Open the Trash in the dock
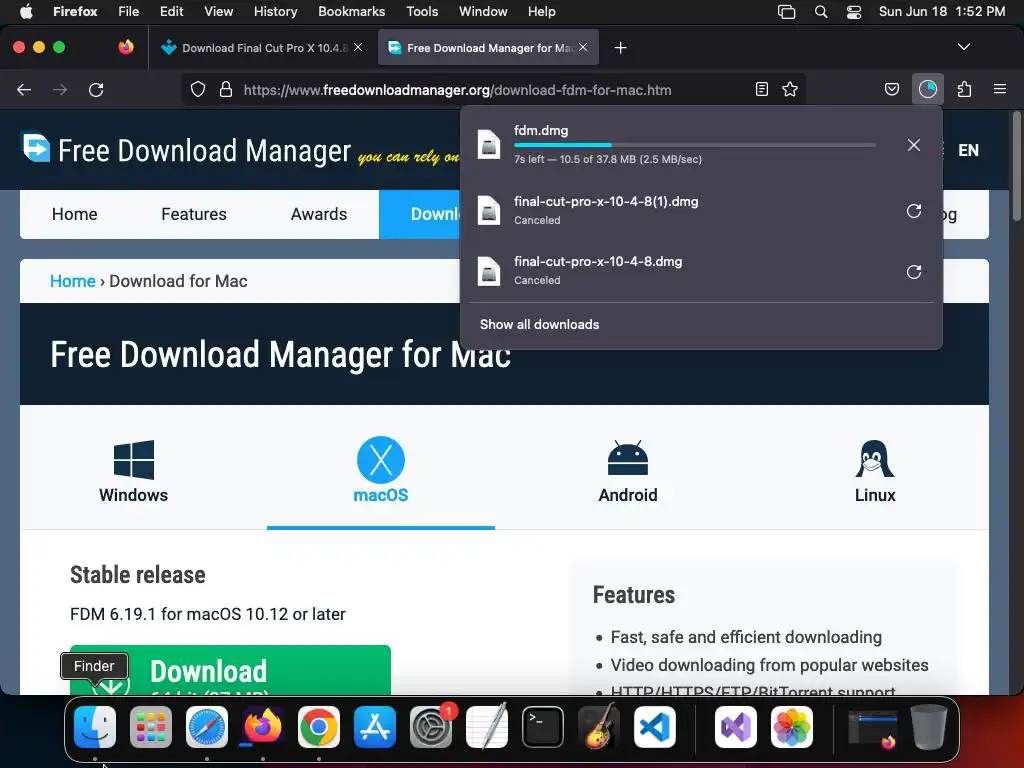The height and width of the screenshot is (768, 1024). 929,726
